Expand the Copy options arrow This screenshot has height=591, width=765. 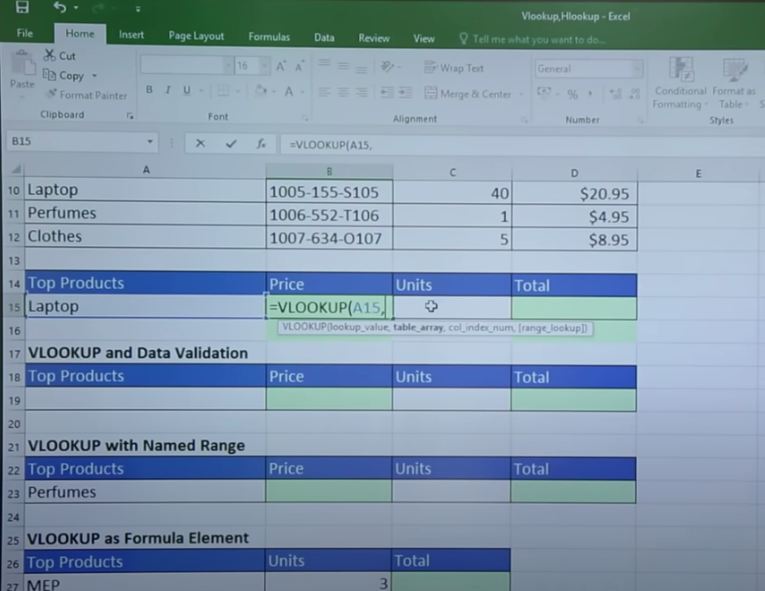[x=95, y=76]
